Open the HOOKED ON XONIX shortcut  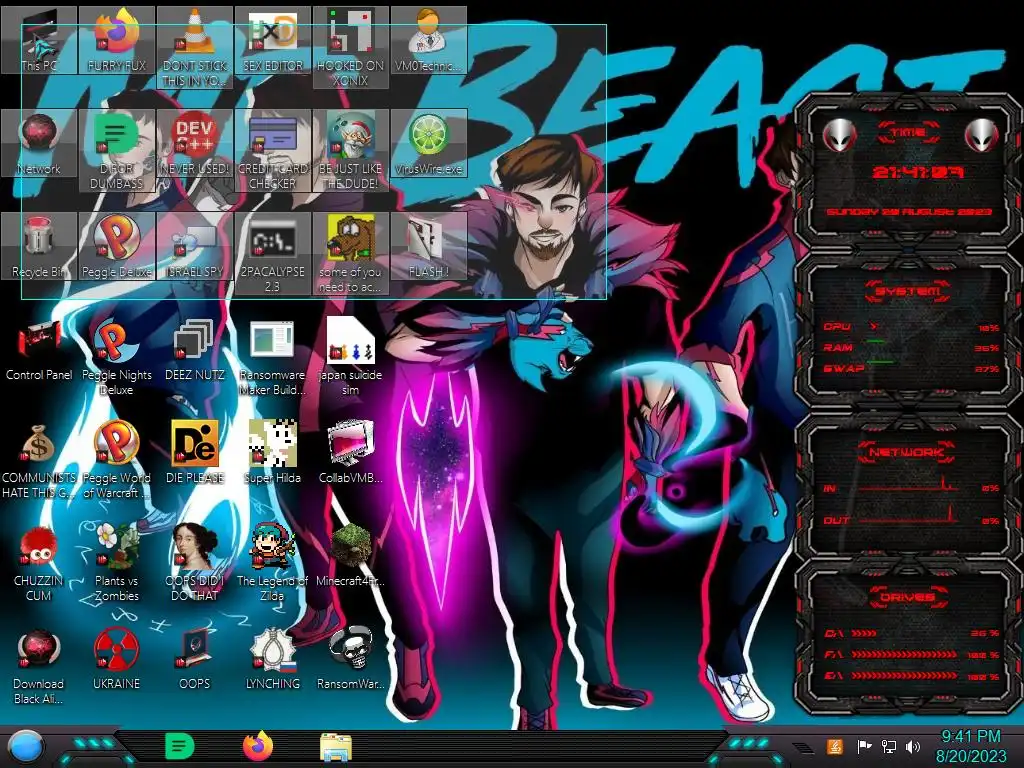coord(351,47)
